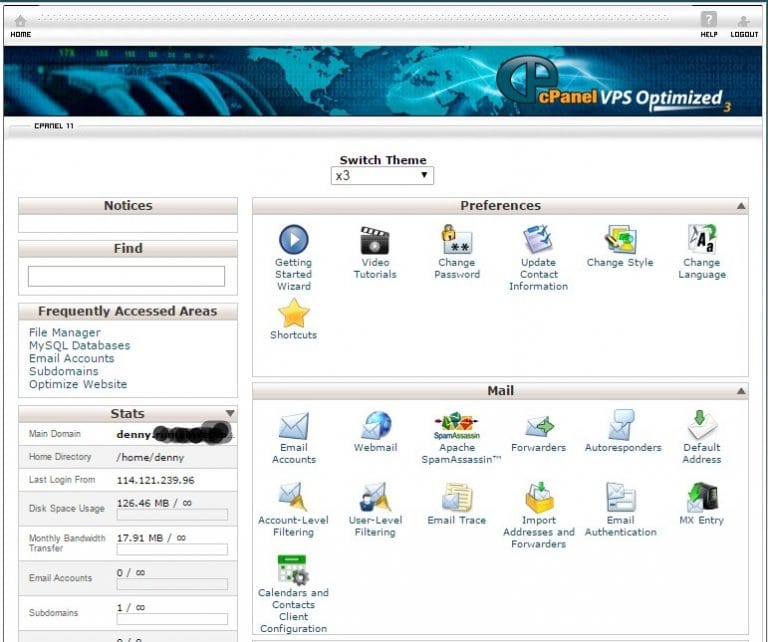Click Monthly Bandwidth Transfer progress bar
This screenshot has height=642, width=768.
(172, 549)
